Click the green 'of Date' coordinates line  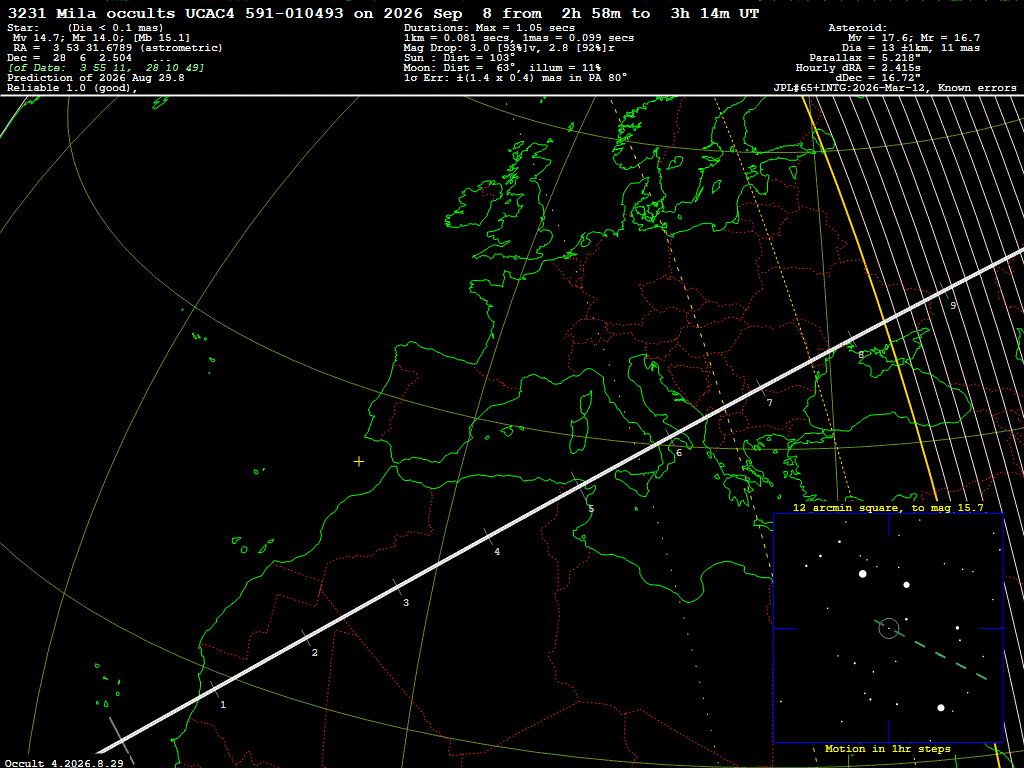106,67
